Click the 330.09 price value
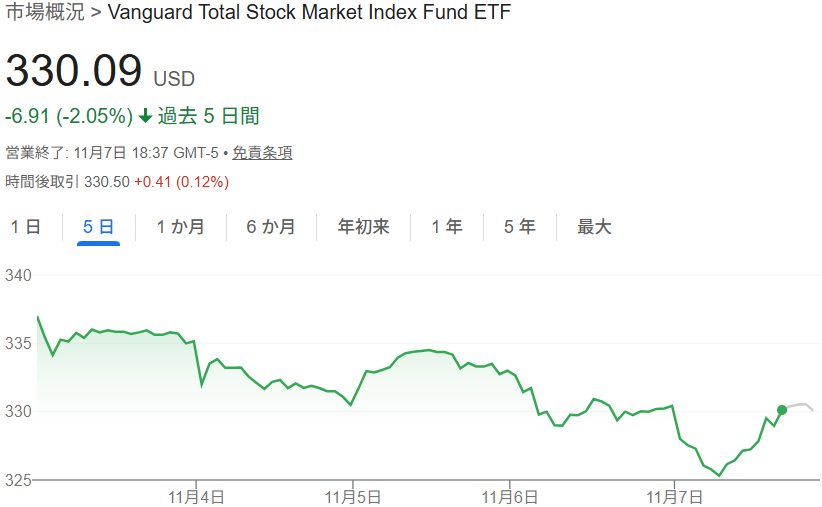This screenshot has width=822, height=507. point(74,72)
